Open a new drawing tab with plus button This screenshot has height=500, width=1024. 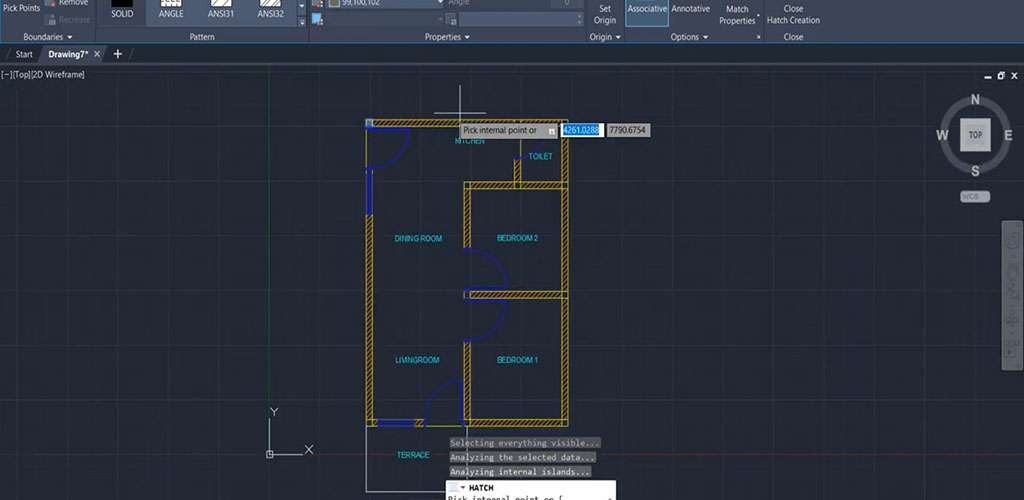(x=117, y=54)
